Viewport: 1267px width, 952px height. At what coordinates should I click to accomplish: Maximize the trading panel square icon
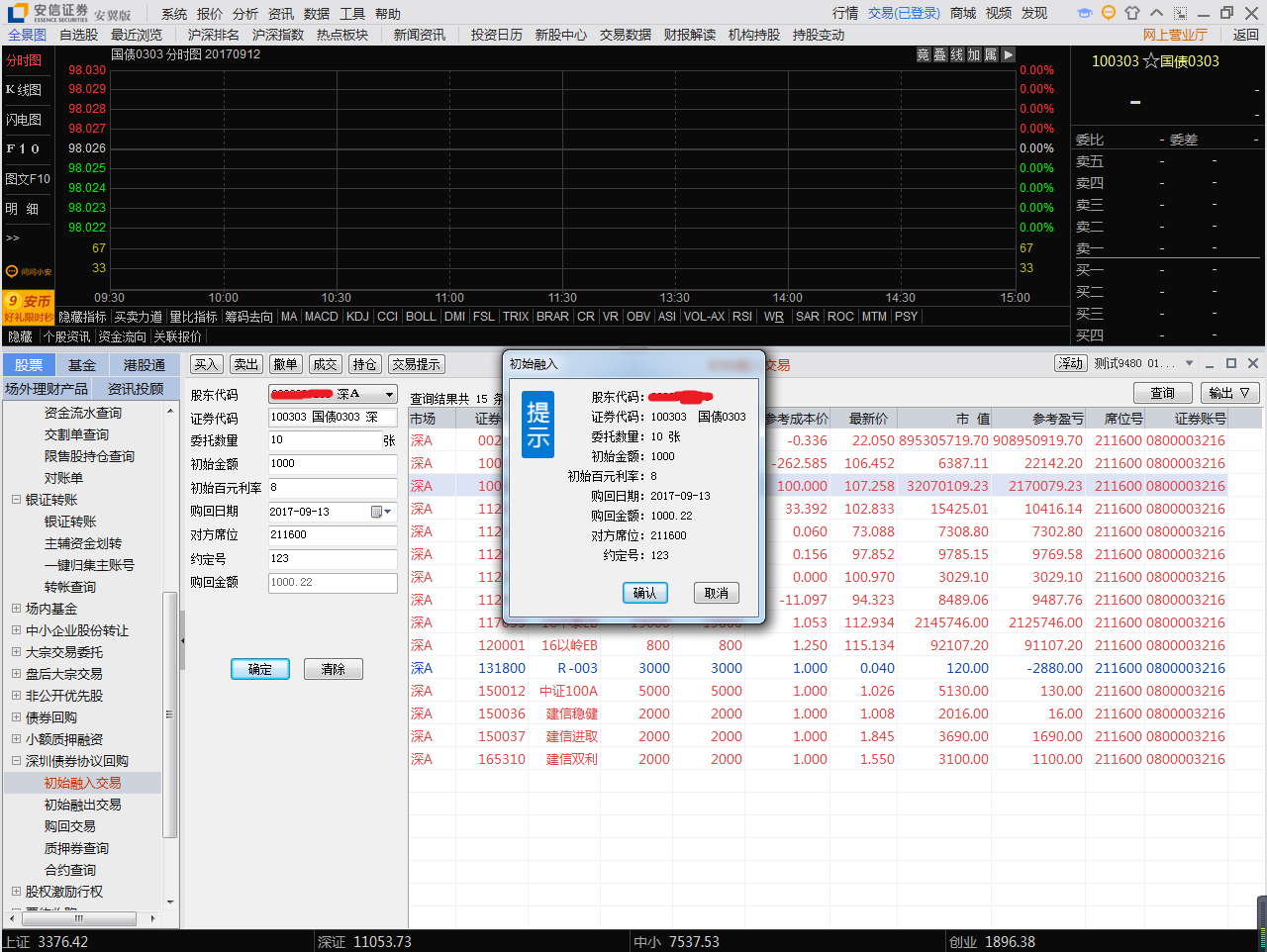coord(1231,363)
